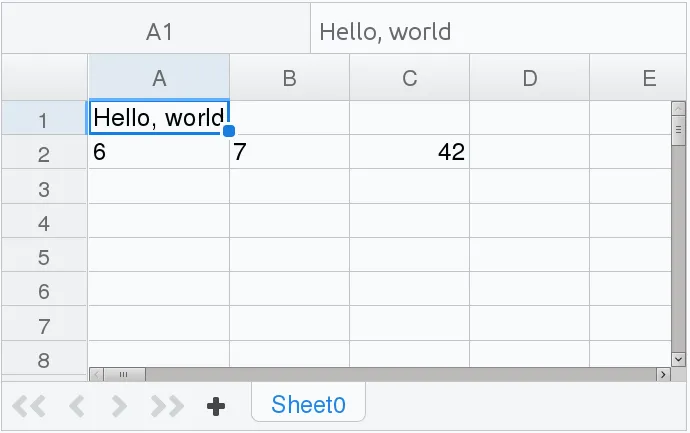Add a new sheet with plus icon

tap(216, 406)
